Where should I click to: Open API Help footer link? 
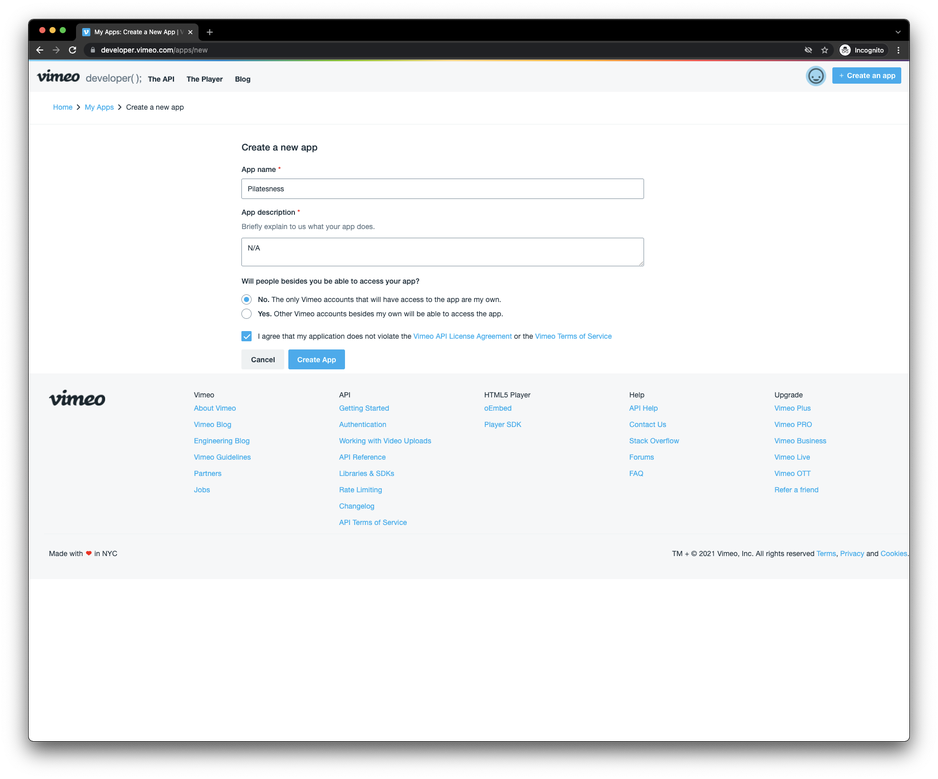coord(643,408)
